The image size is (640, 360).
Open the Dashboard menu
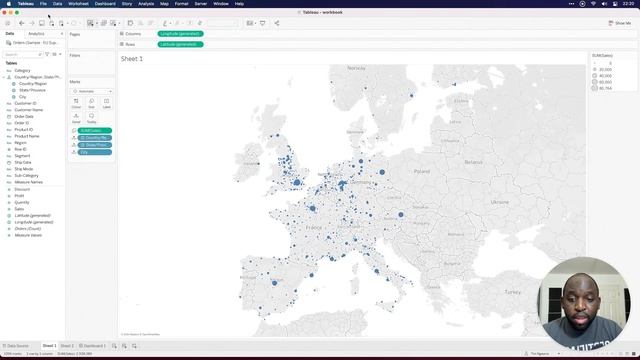pos(105,4)
